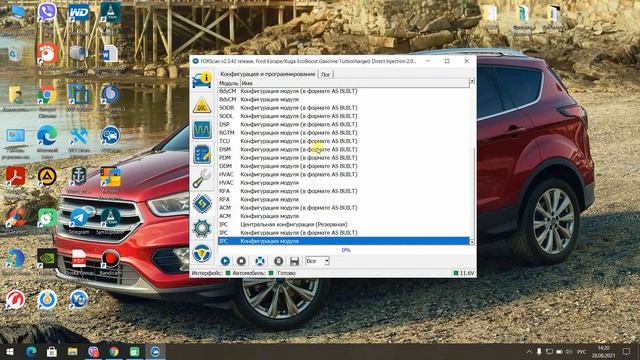Open World of Warships desktop shortcut
Viewport: 640px width, 360px height.
click(x=79, y=179)
